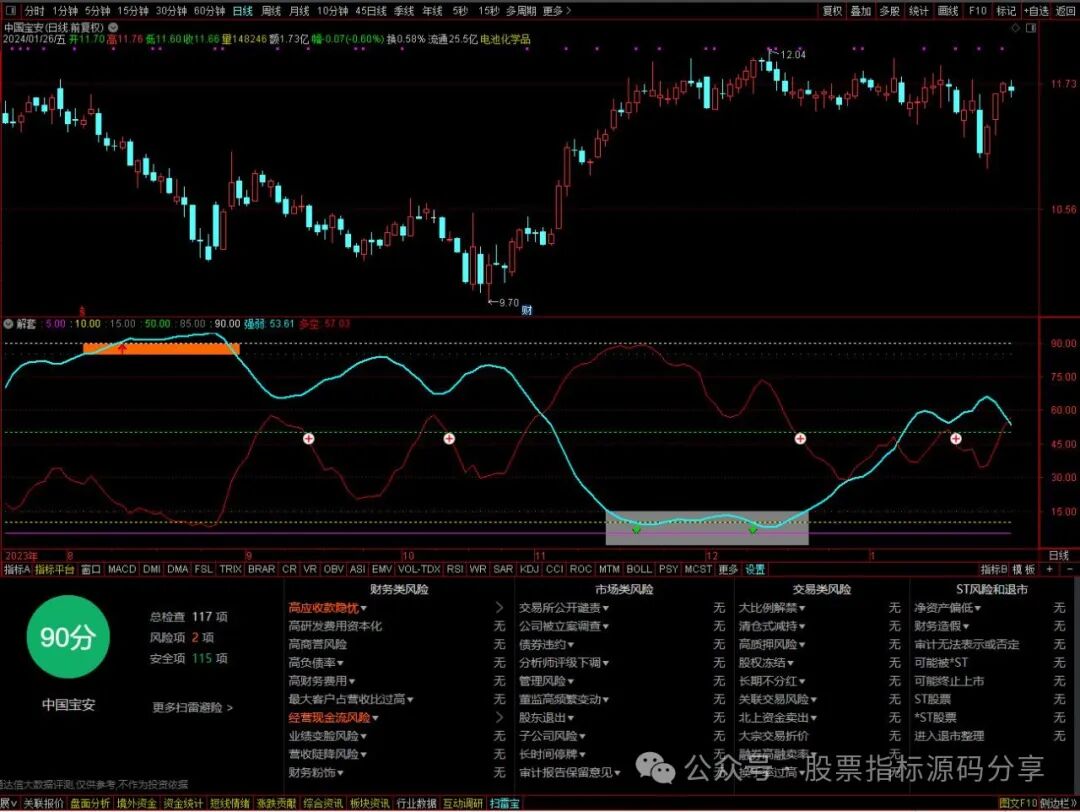Screen dimensions: 1080x812
Task: Click the second green buy marker in gray zone
Action: click(x=753, y=529)
